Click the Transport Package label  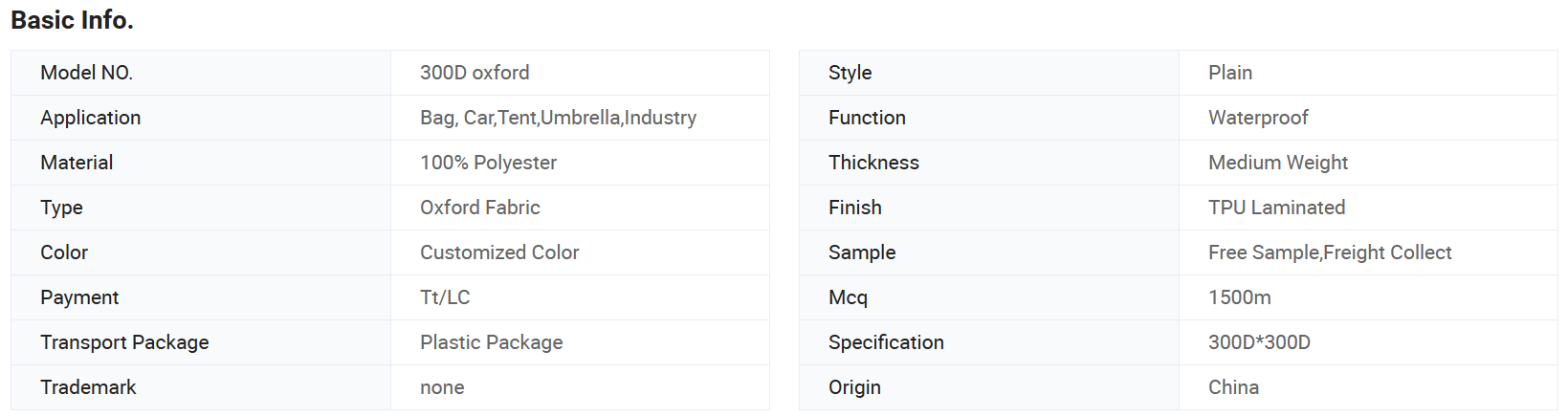click(124, 342)
